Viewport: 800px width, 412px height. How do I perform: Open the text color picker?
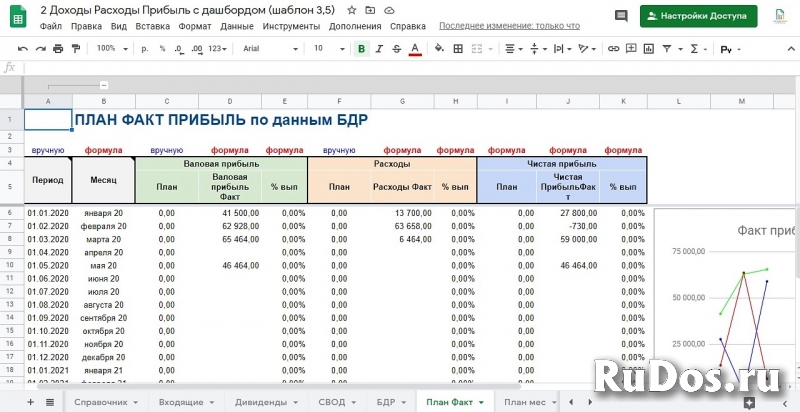[414, 48]
